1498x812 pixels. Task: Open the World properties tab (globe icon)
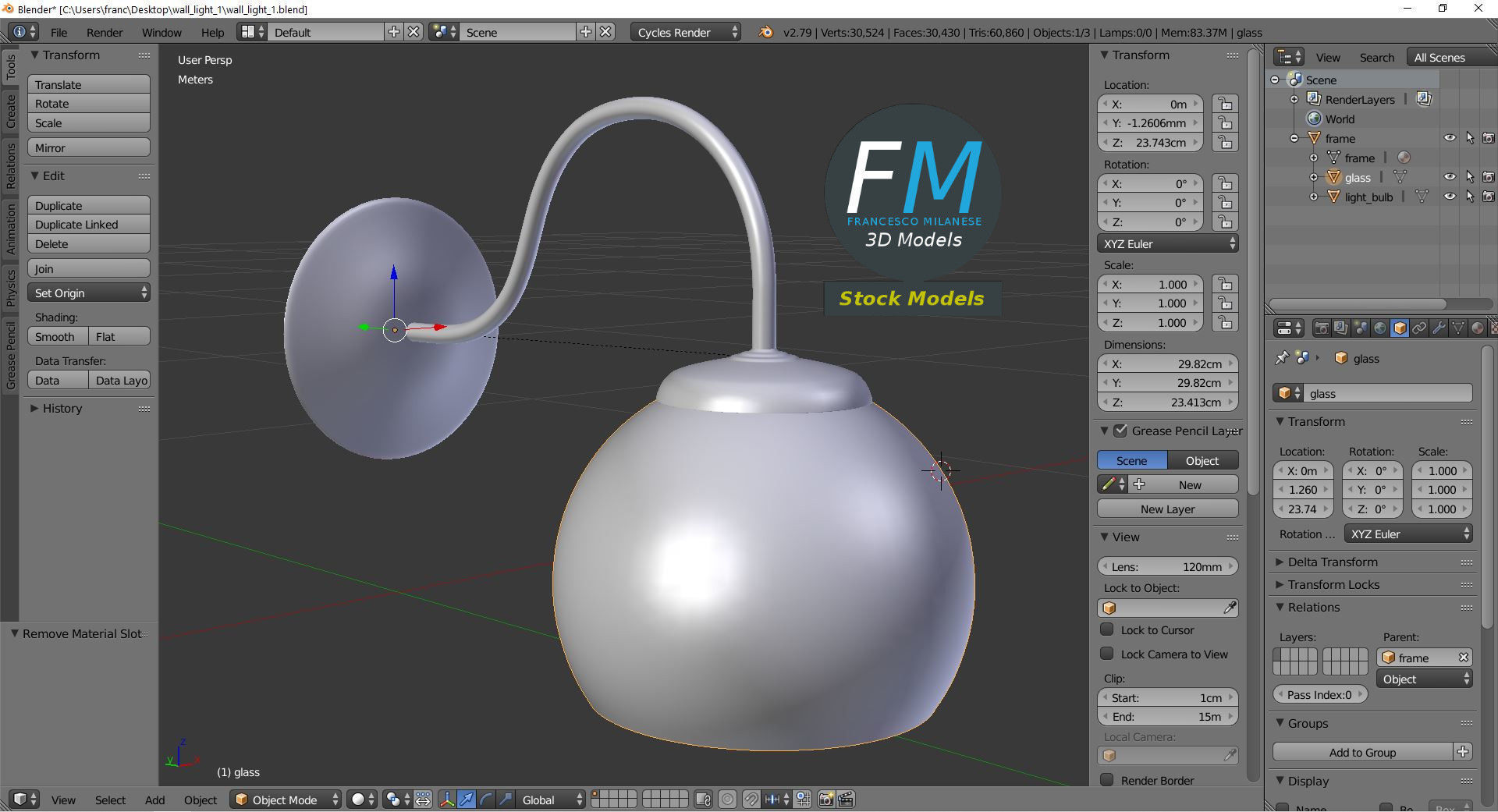[x=1379, y=328]
